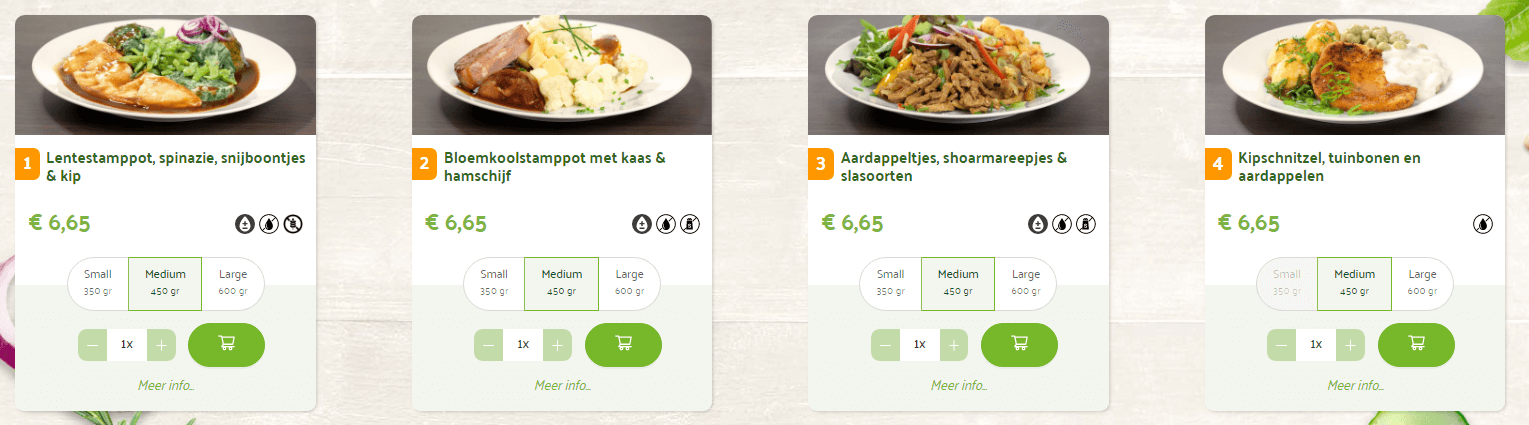Viewport: 1529px width, 425px height.
Task: Select Small 350 gr for Lentestamppot
Action: (98, 284)
